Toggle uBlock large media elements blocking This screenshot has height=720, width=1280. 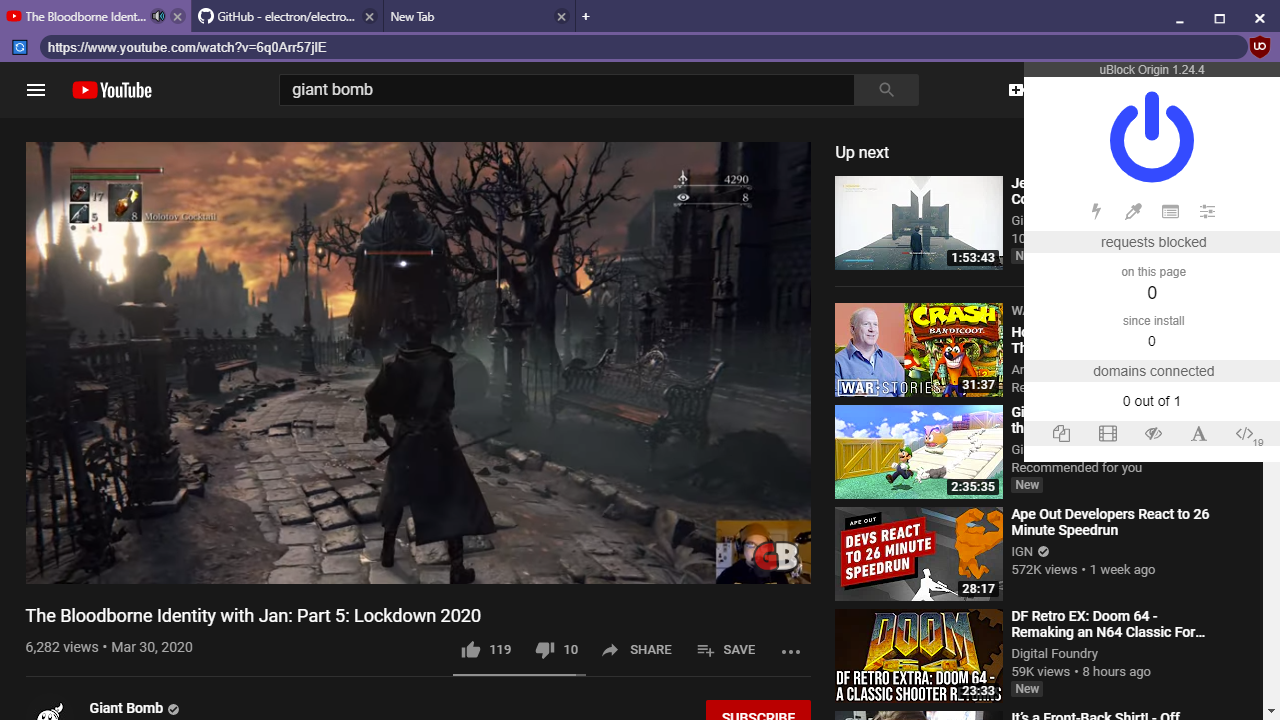pos(1107,433)
